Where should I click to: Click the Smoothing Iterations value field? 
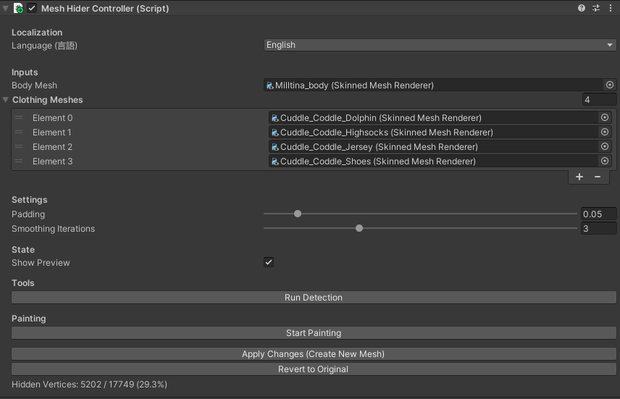pyautogui.click(x=598, y=229)
